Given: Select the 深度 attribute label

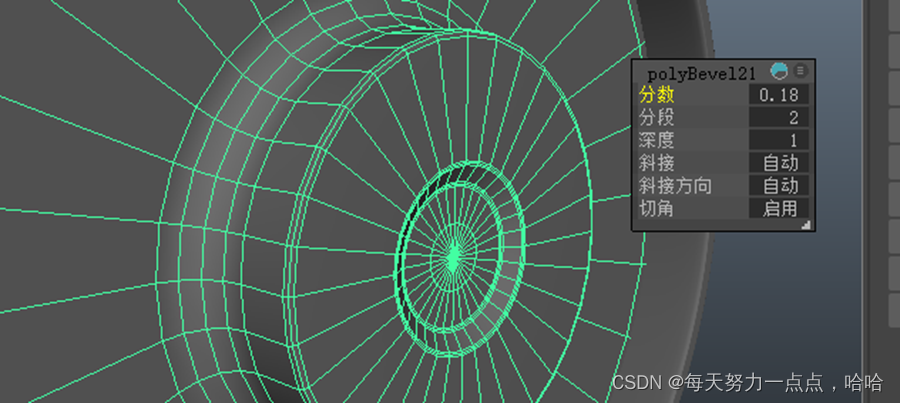Looking at the screenshot, I should [x=657, y=140].
